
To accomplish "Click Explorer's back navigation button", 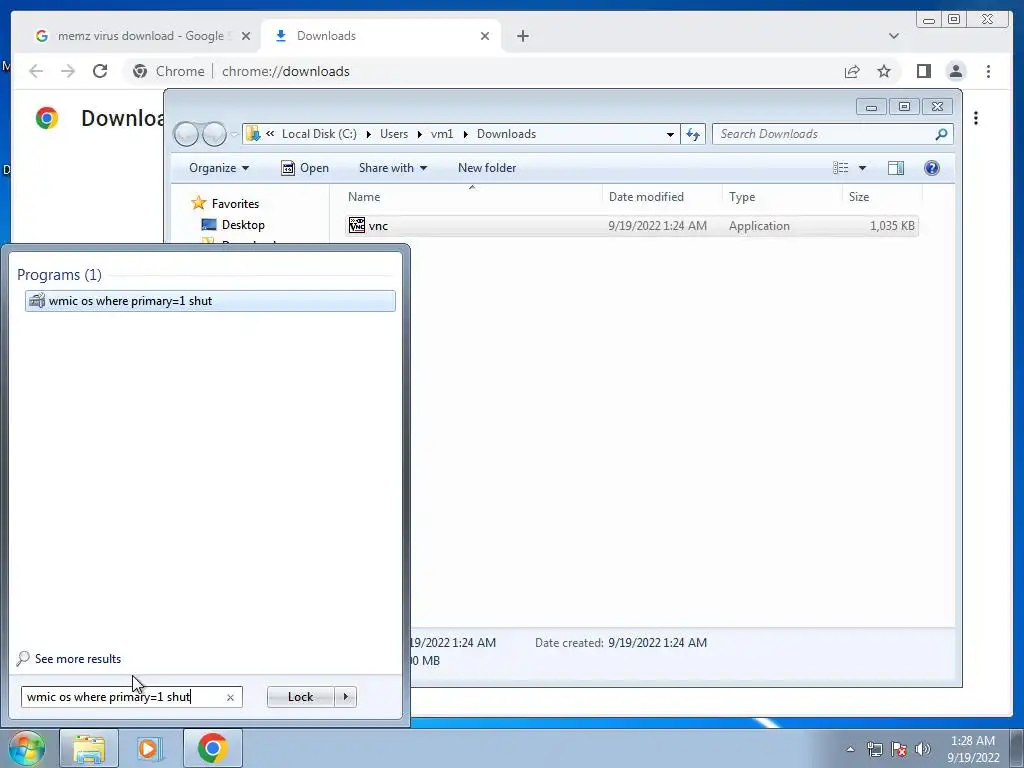I will coord(186,134).
